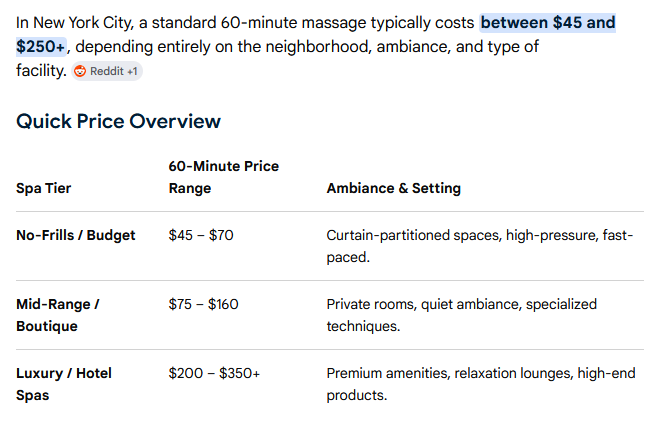
Task: Click the private rooms, quiet ambiance description
Action: [461, 315]
